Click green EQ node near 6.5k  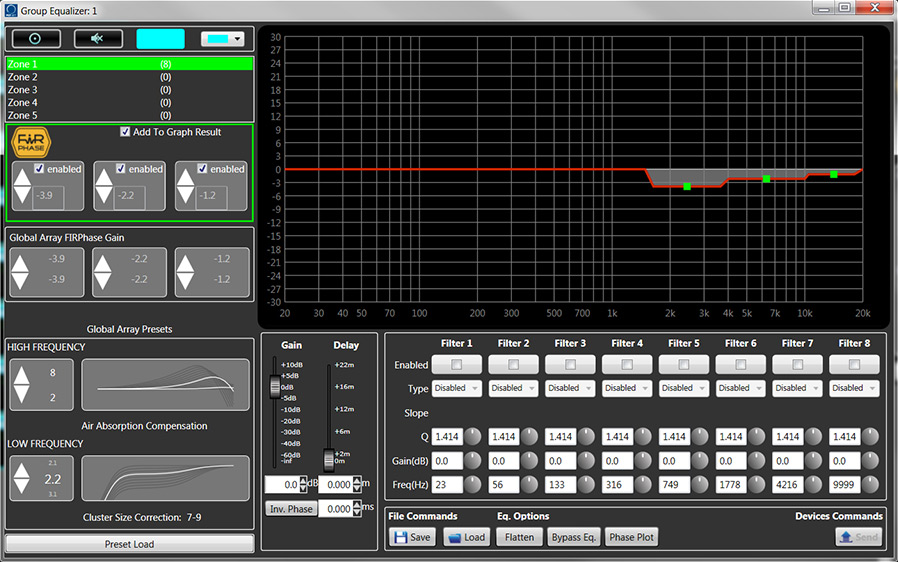coord(766,179)
